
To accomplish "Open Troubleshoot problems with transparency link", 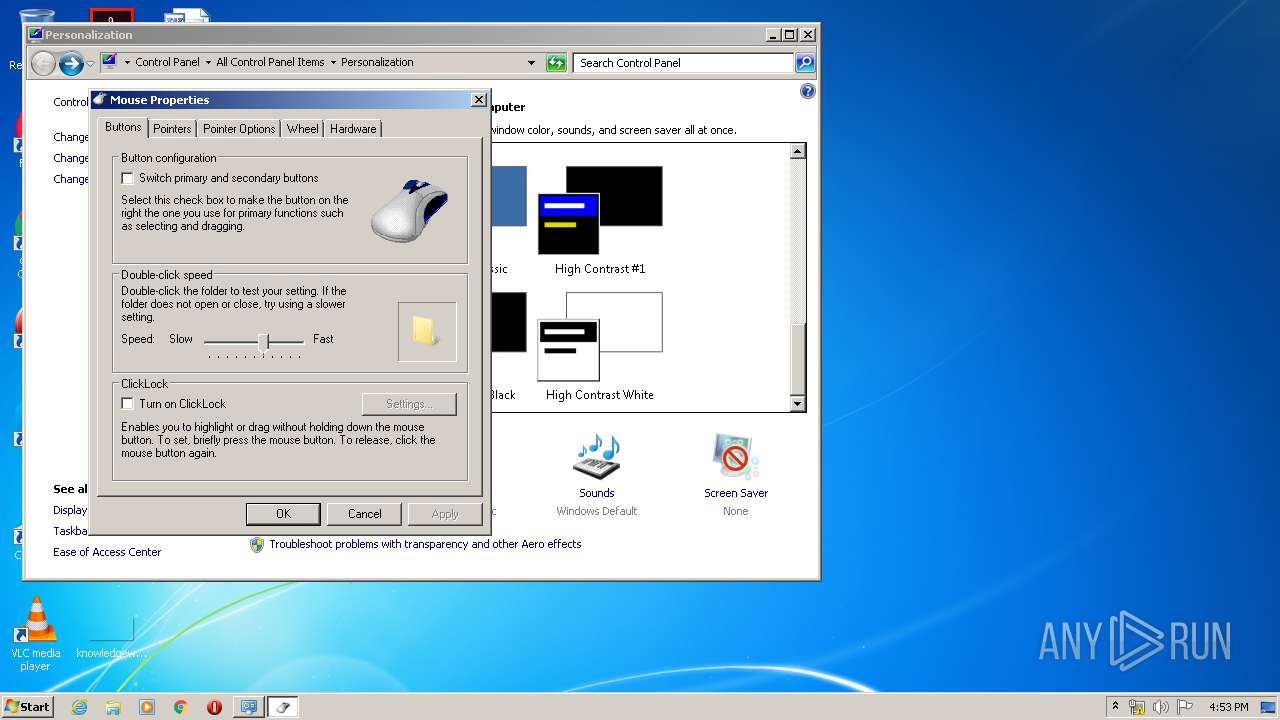I will pyautogui.click(x=425, y=545).
